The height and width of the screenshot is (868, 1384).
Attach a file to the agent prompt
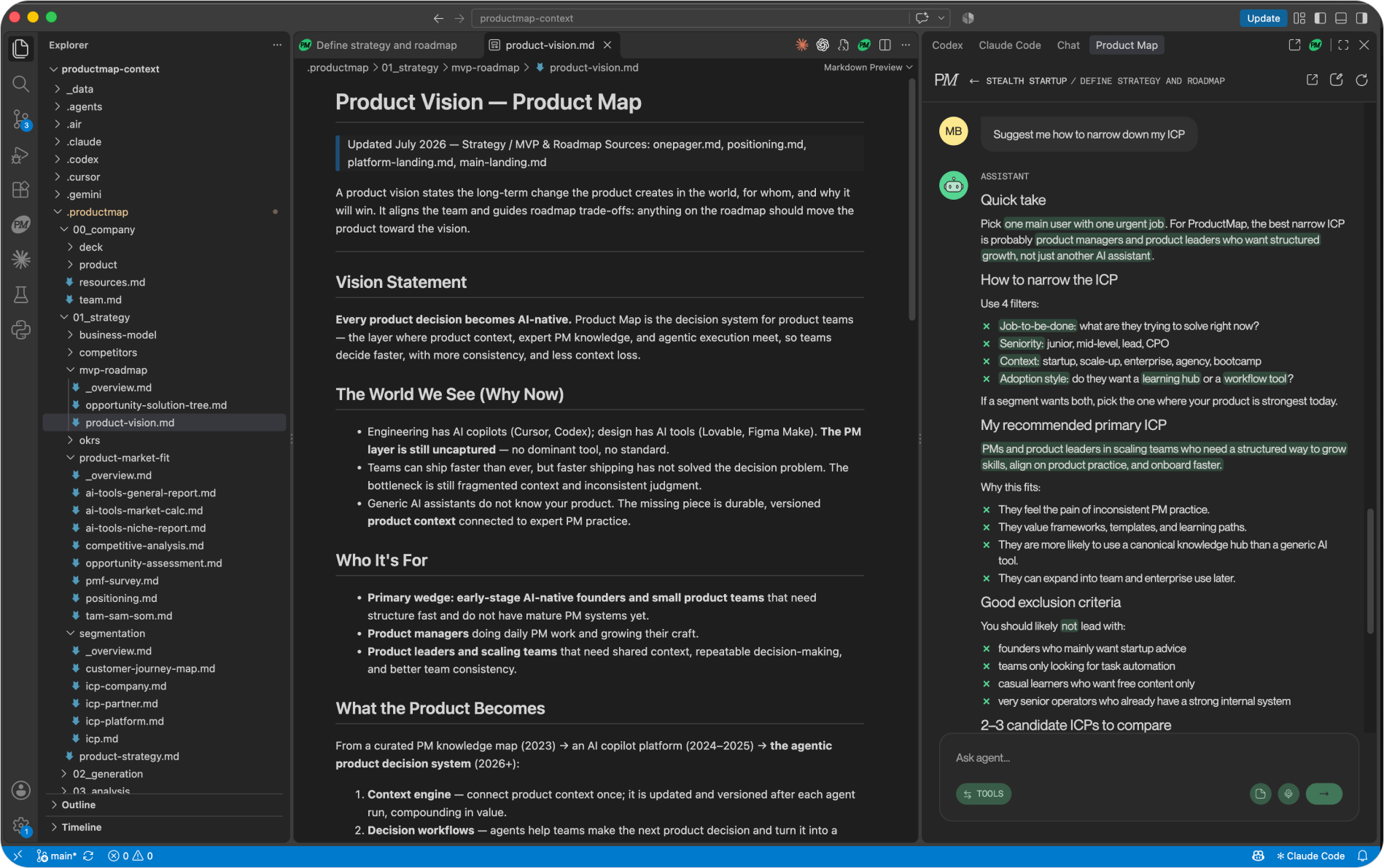[x=1260, y=794]
